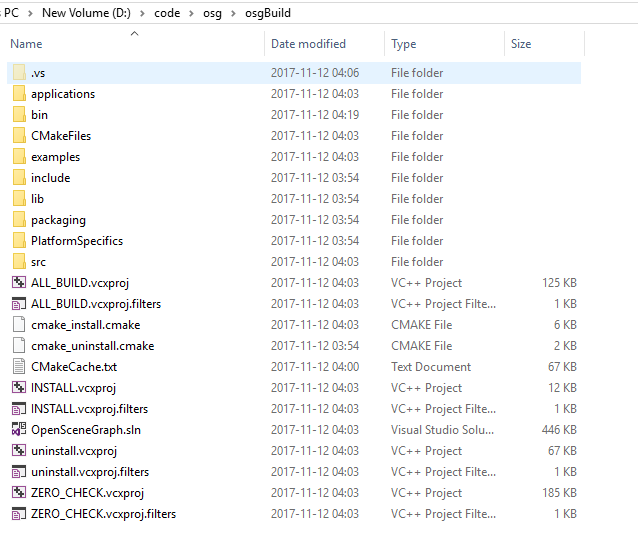Select the file name CMakeCache.txt

(x=74, y=367)
